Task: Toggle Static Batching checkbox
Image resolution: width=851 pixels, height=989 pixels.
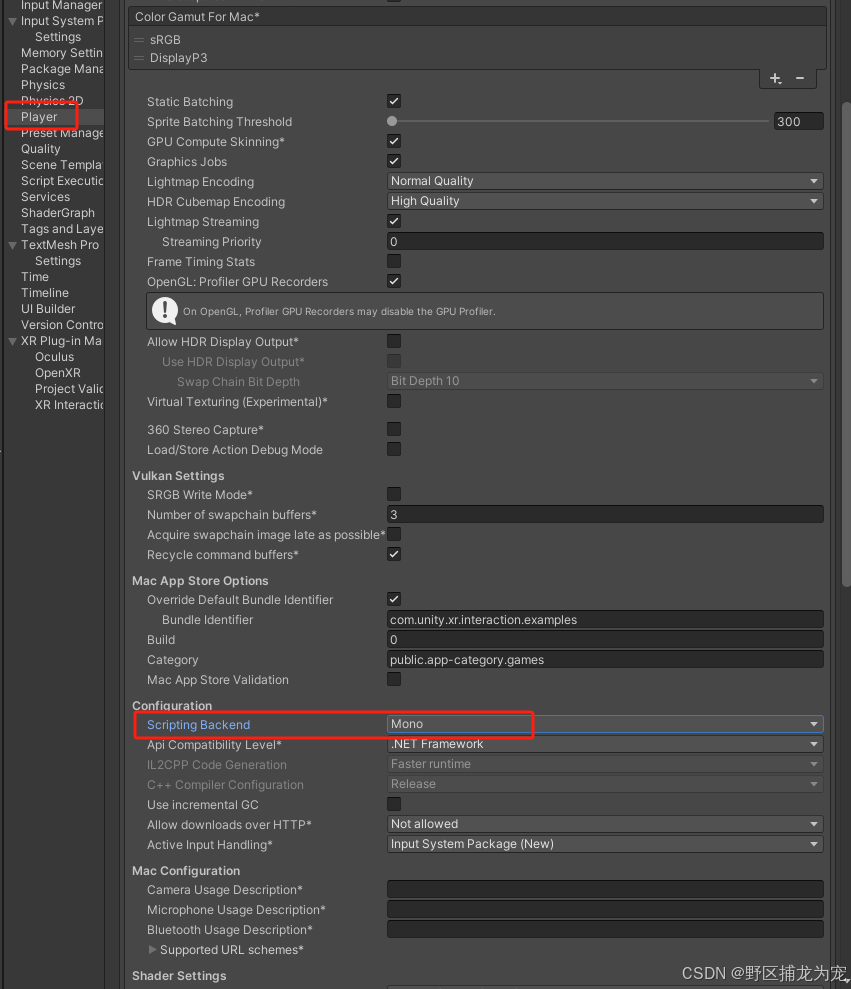Action: tap(394, 101)
